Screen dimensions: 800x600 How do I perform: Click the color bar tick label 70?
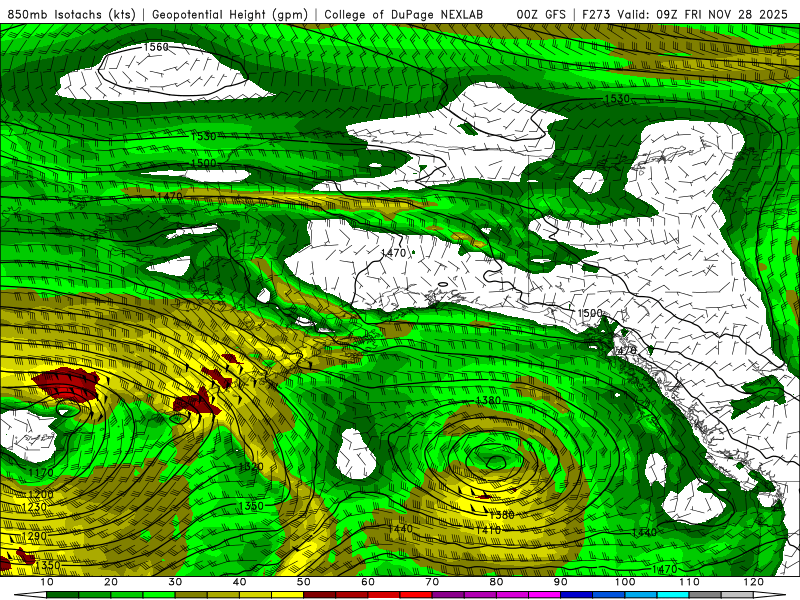point(432,582)
